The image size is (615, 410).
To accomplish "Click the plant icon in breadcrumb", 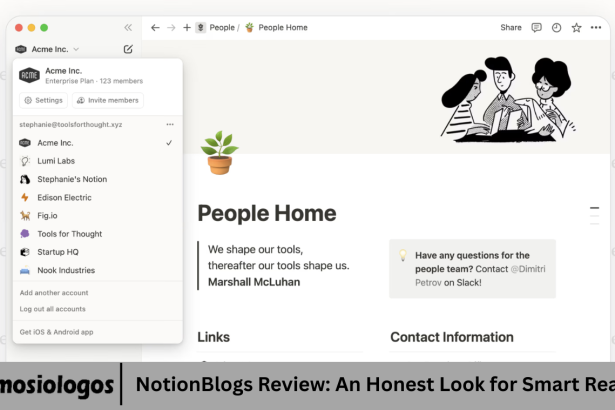I will tap(249, 27).
